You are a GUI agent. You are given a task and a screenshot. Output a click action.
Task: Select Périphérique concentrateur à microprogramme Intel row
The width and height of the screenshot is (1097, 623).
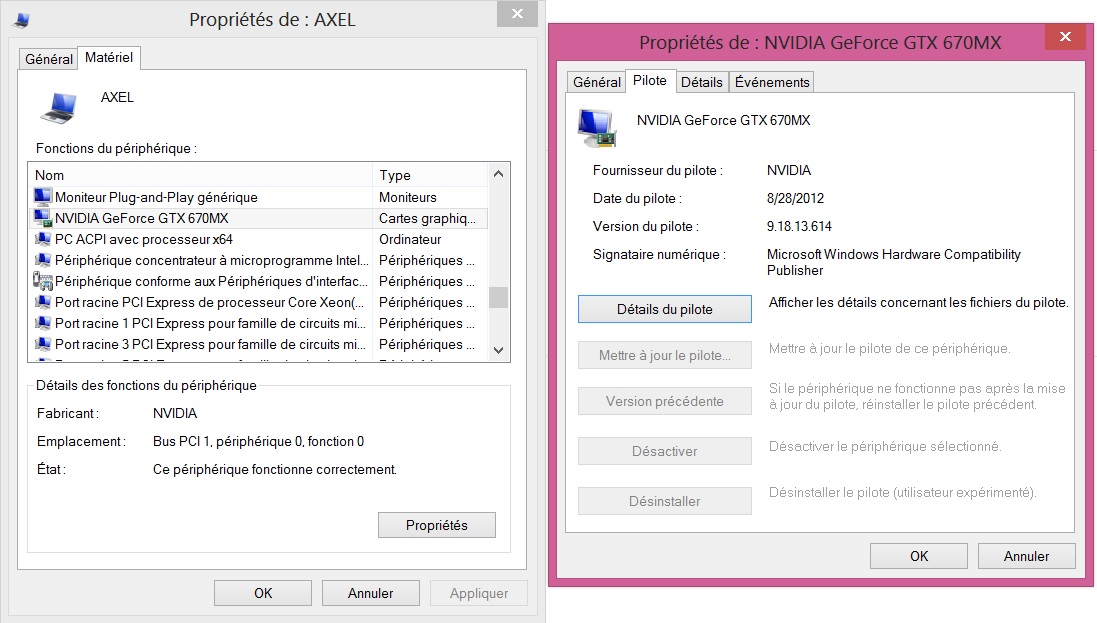coord(260,260)
